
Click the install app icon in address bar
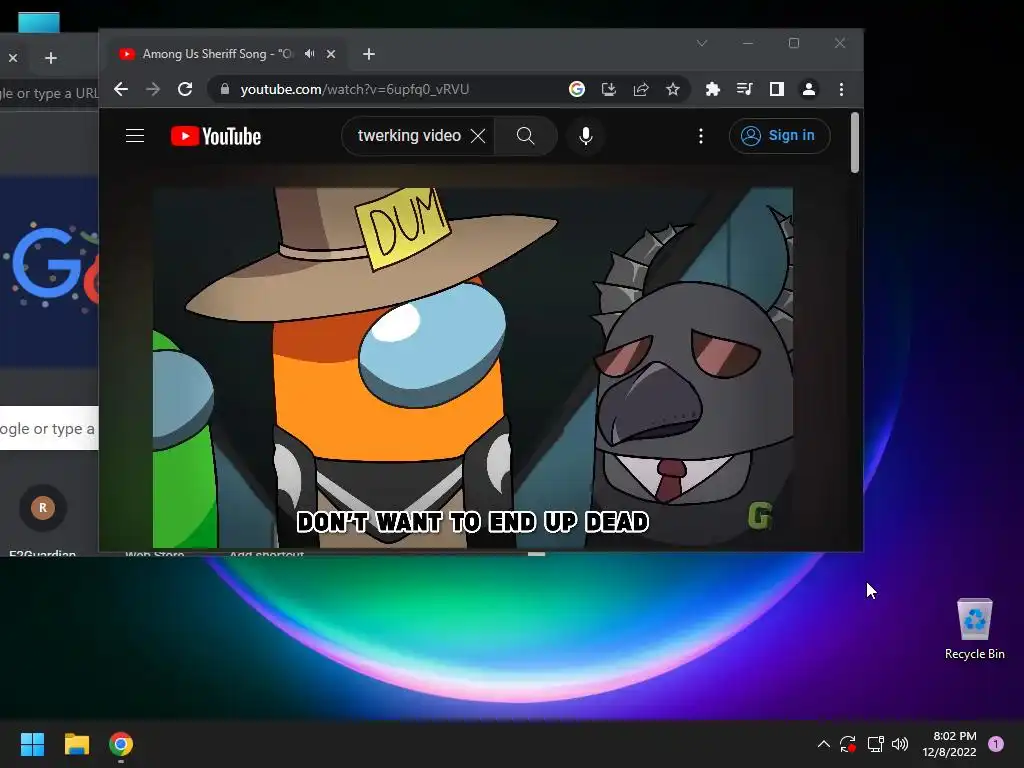pyautogui.click(x=609, y=89)
